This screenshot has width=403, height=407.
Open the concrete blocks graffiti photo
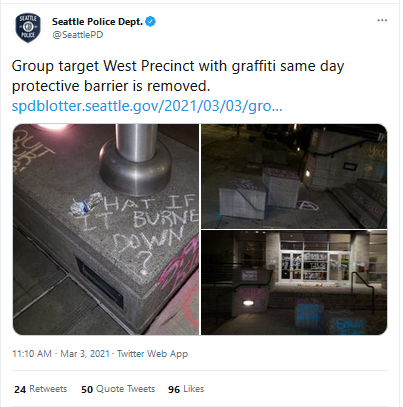[x=294, y=176]
